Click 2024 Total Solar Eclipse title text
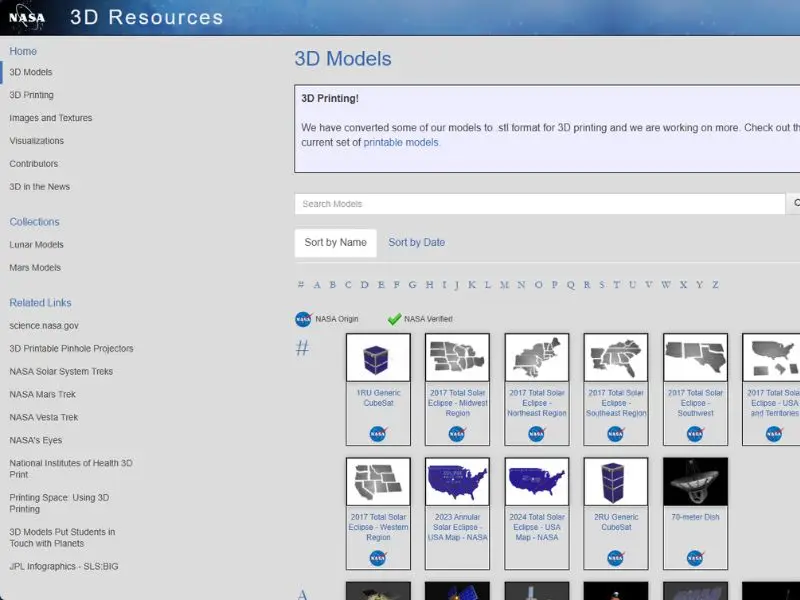Viewport: 800px width, 600px height. pos(537,527)
